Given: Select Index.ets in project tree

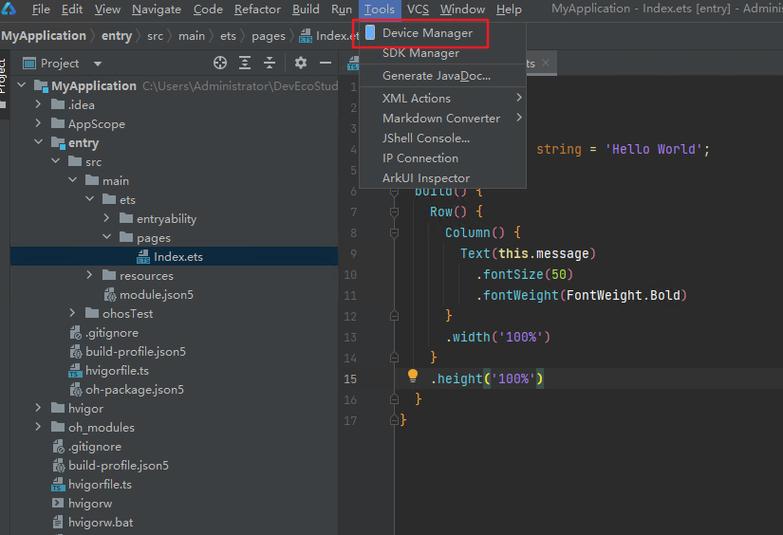Looking at the screenshot, I should (x=174, y=256).
